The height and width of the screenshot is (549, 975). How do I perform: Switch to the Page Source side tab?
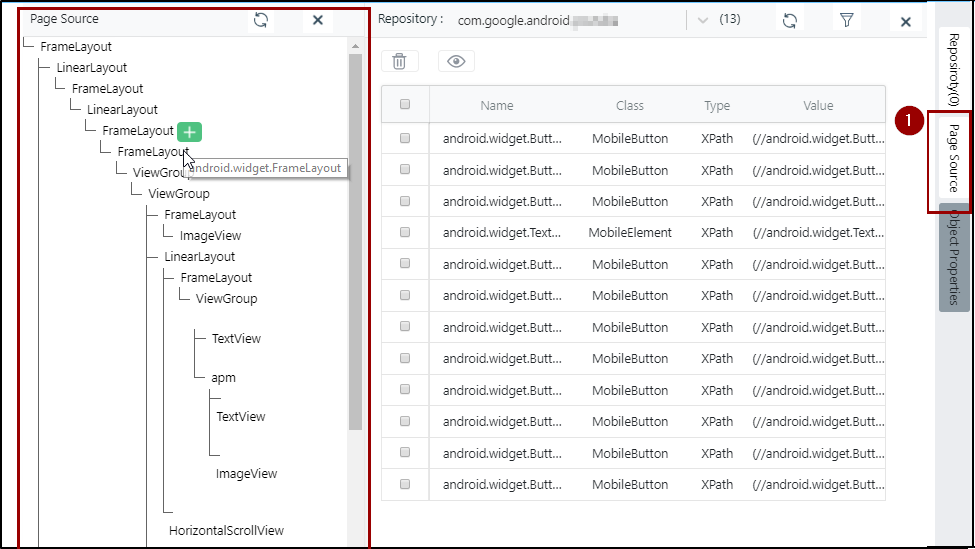point(954,159)
